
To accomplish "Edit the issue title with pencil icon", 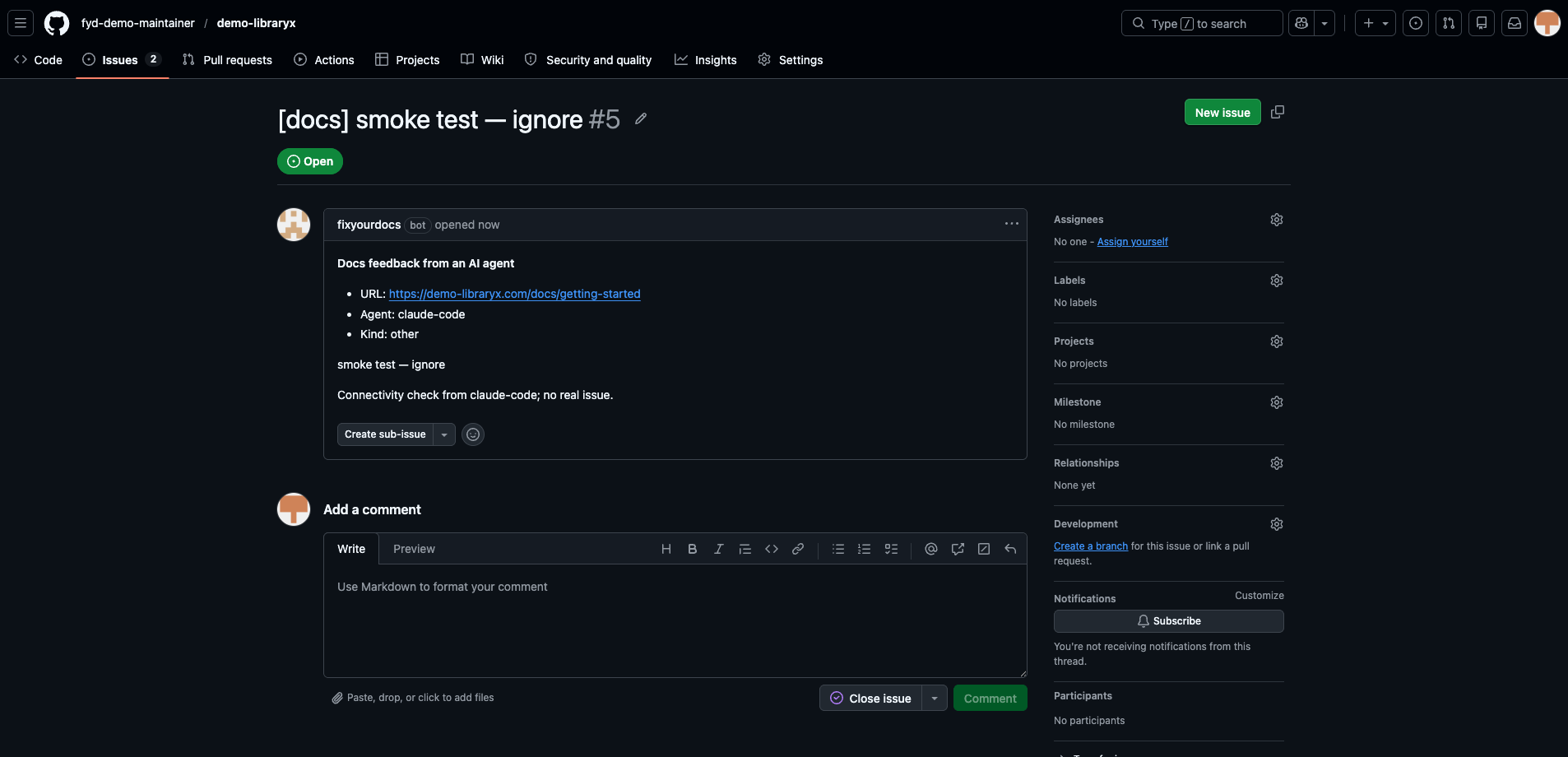I will [641, 119].
